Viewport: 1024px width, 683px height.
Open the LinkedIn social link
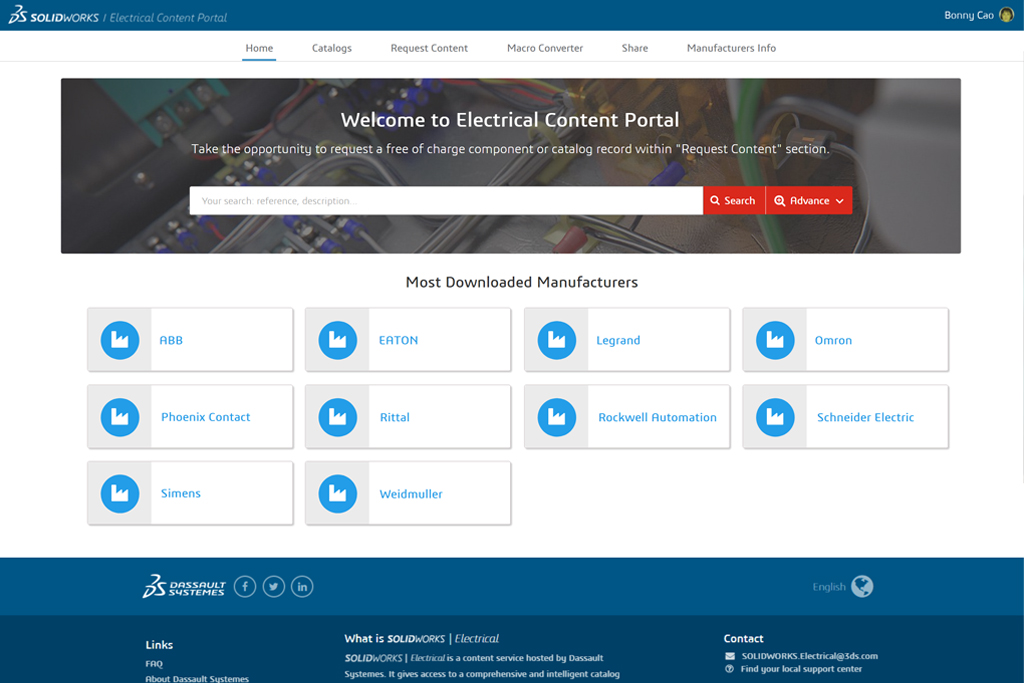click(x=302, y=586)
